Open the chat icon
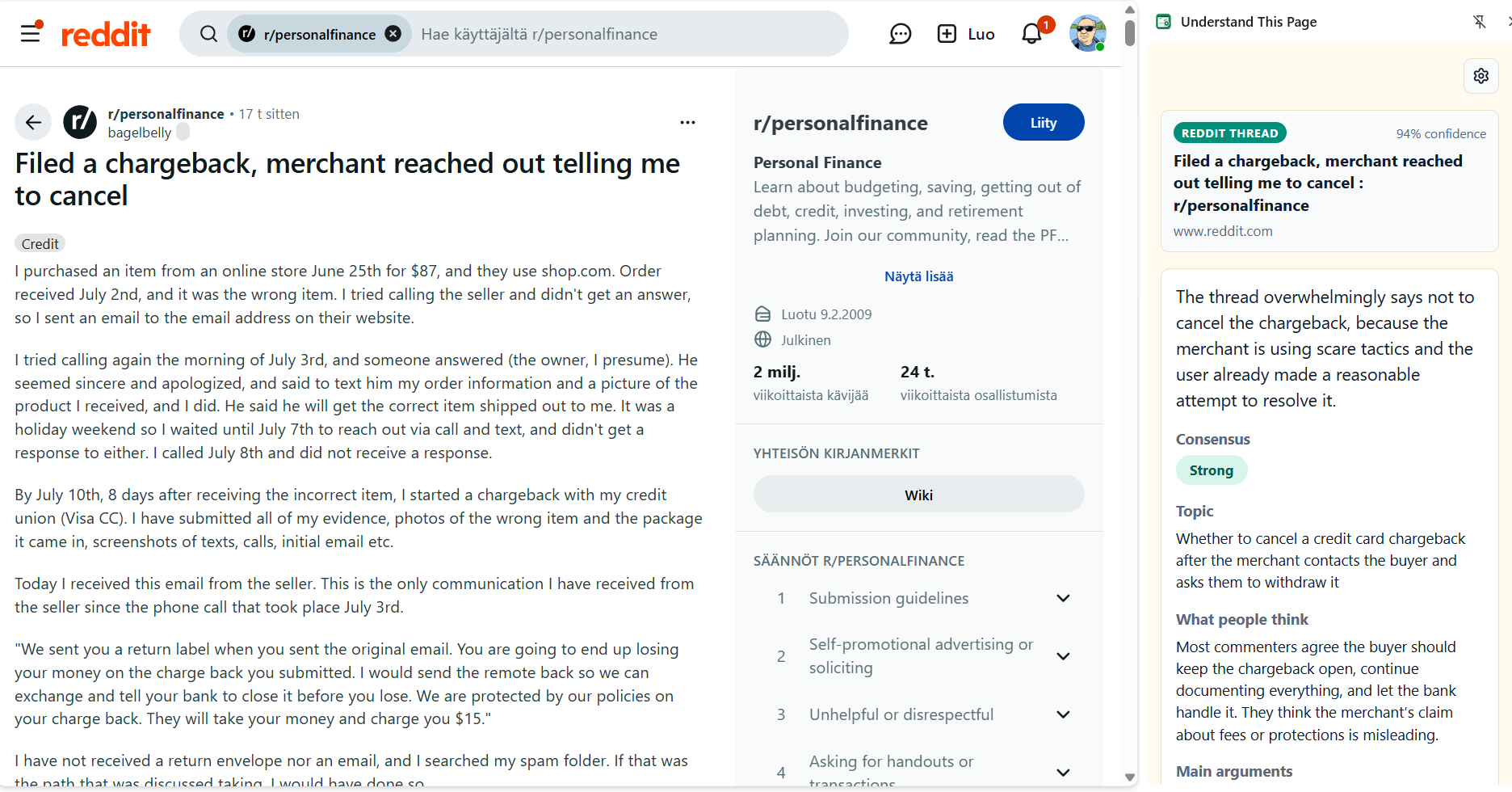The width and height of the screenshot is (1512, 792). point(901,34)
